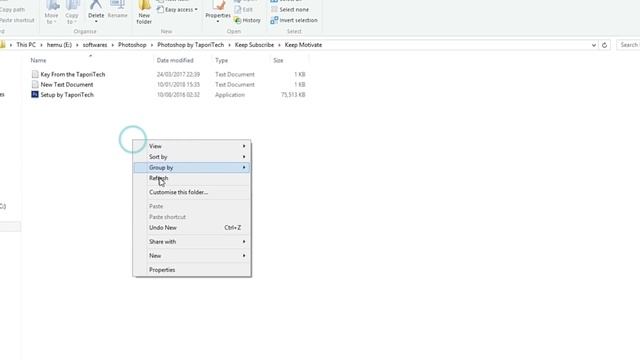Viewport: 640px width, 360px height.
Task: Go to Photoshop by TaponTech breadcrumb
Action: click(191, 45)
